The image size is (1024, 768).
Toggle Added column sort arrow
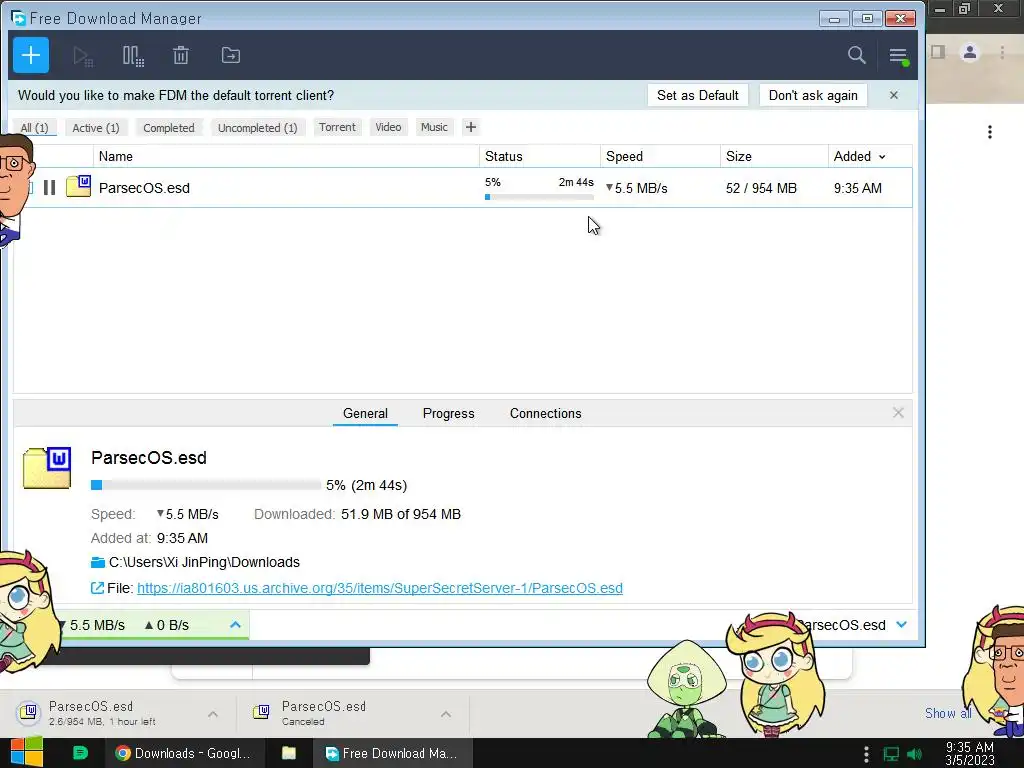pyautogui.click(x=882, y=157)
